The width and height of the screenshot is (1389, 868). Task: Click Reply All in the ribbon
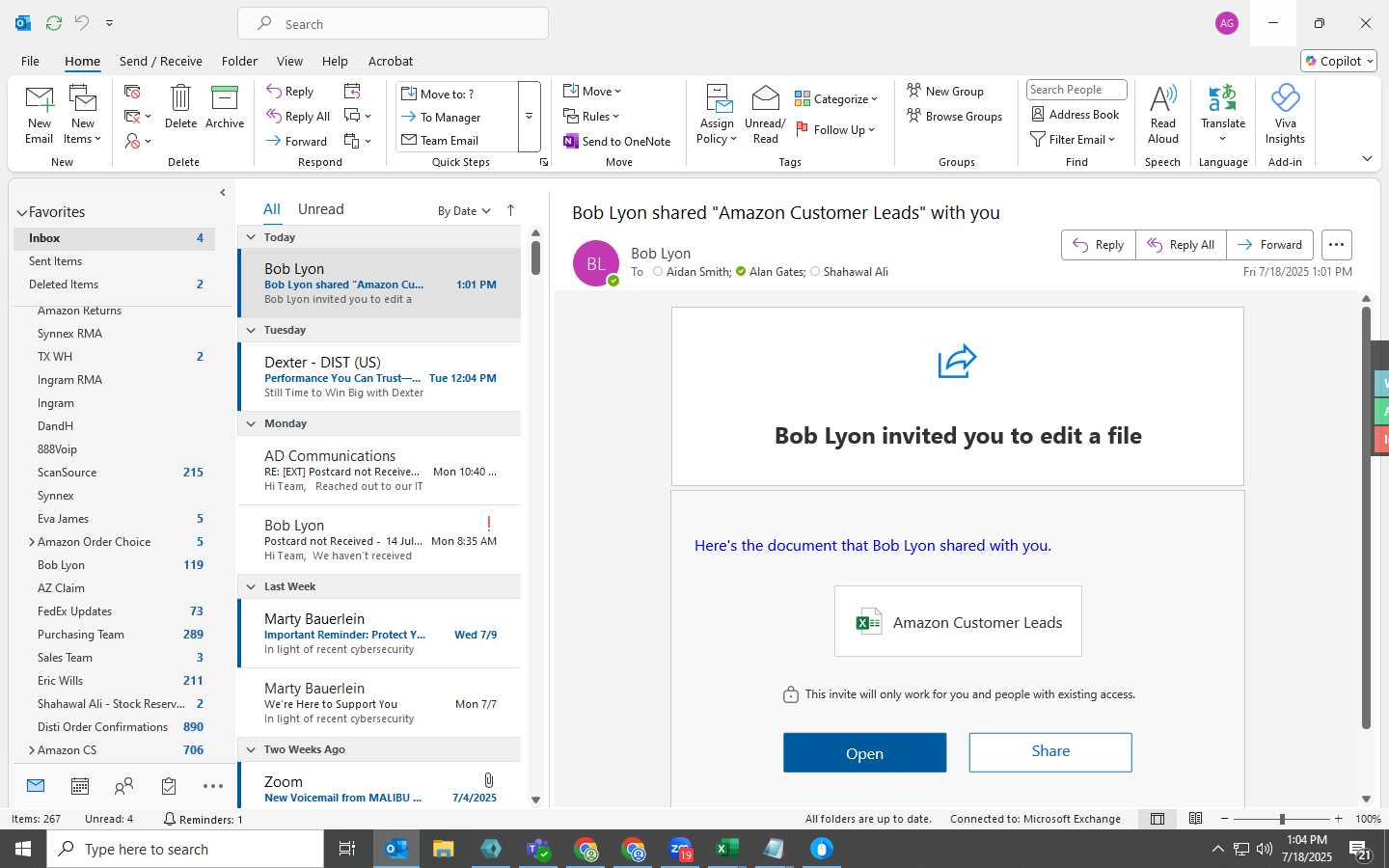pyautogui.click(x=298, y=116)
